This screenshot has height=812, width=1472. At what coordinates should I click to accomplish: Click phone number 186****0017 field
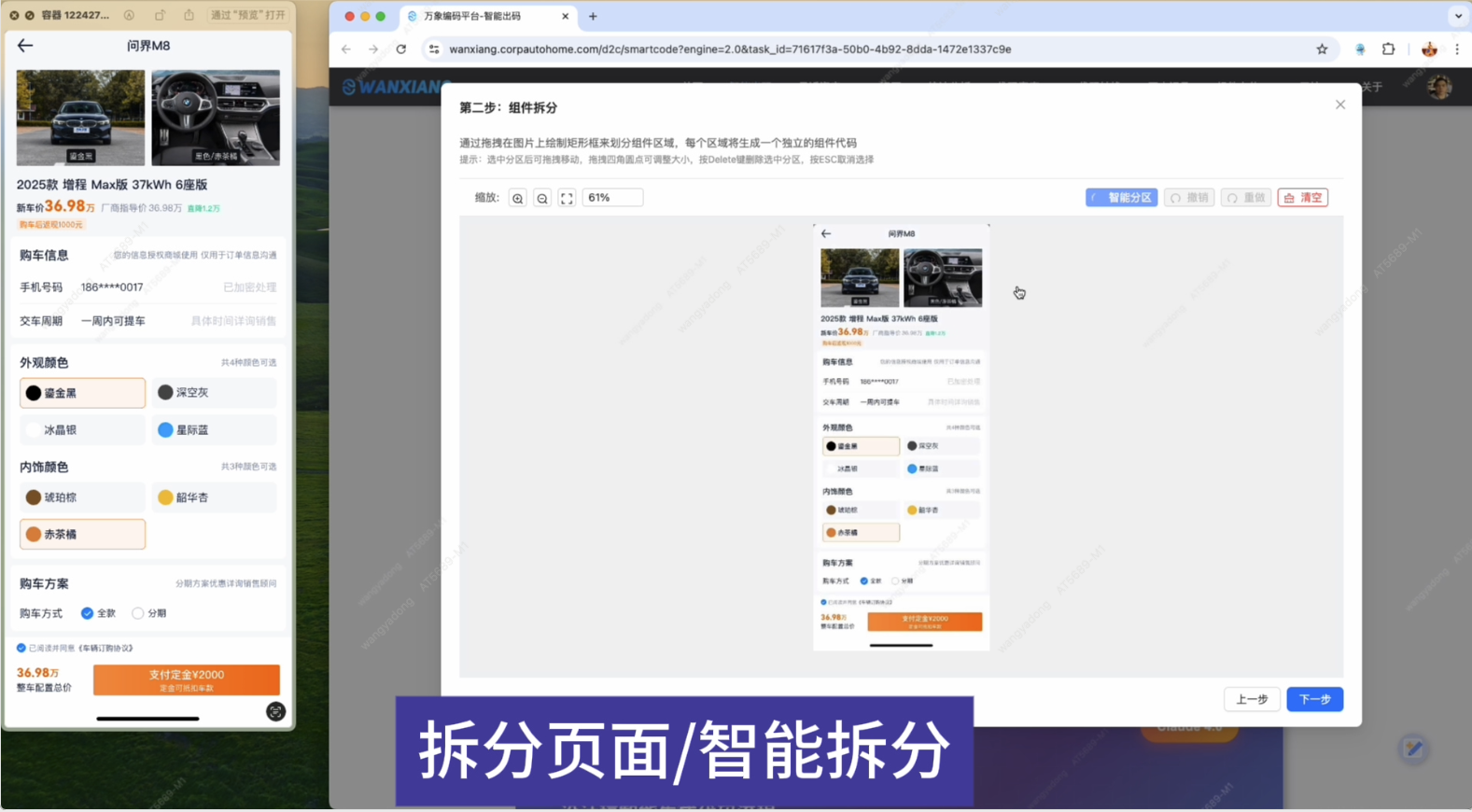click(x=112, y=287)
